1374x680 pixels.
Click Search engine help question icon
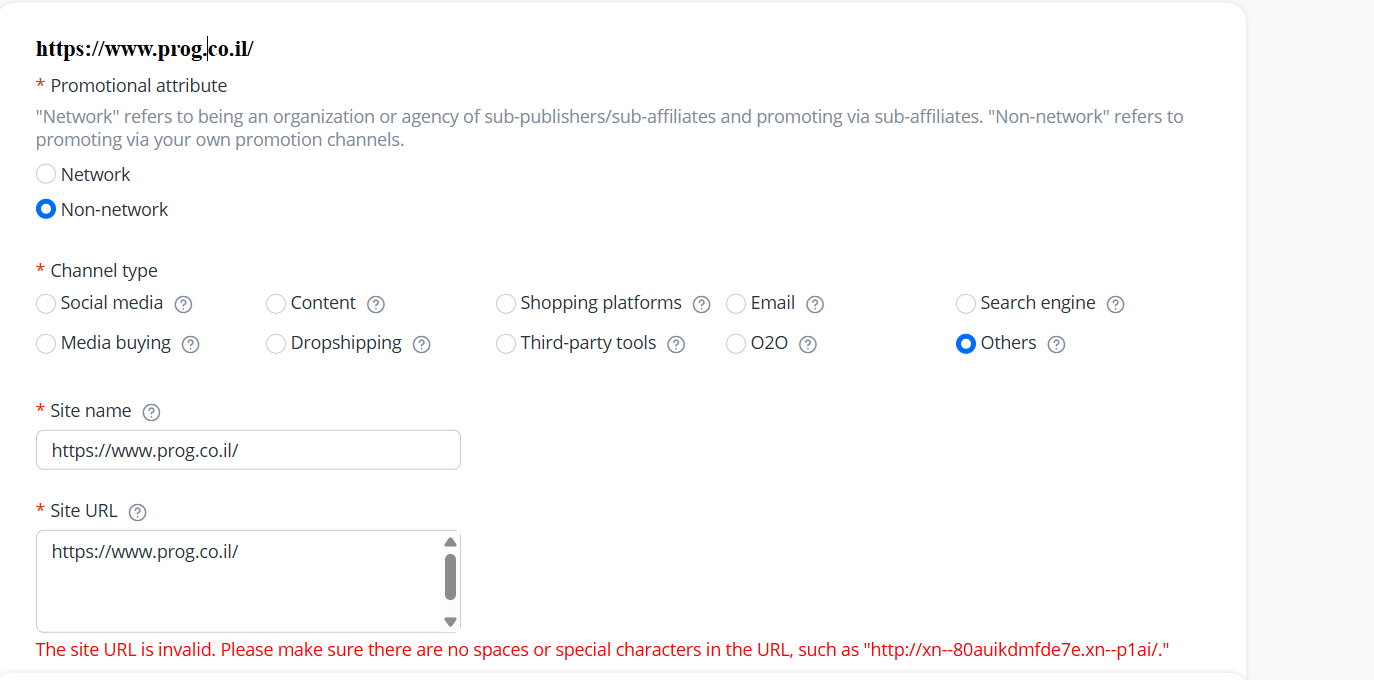pyautogui.click(x=1116, y=304)
